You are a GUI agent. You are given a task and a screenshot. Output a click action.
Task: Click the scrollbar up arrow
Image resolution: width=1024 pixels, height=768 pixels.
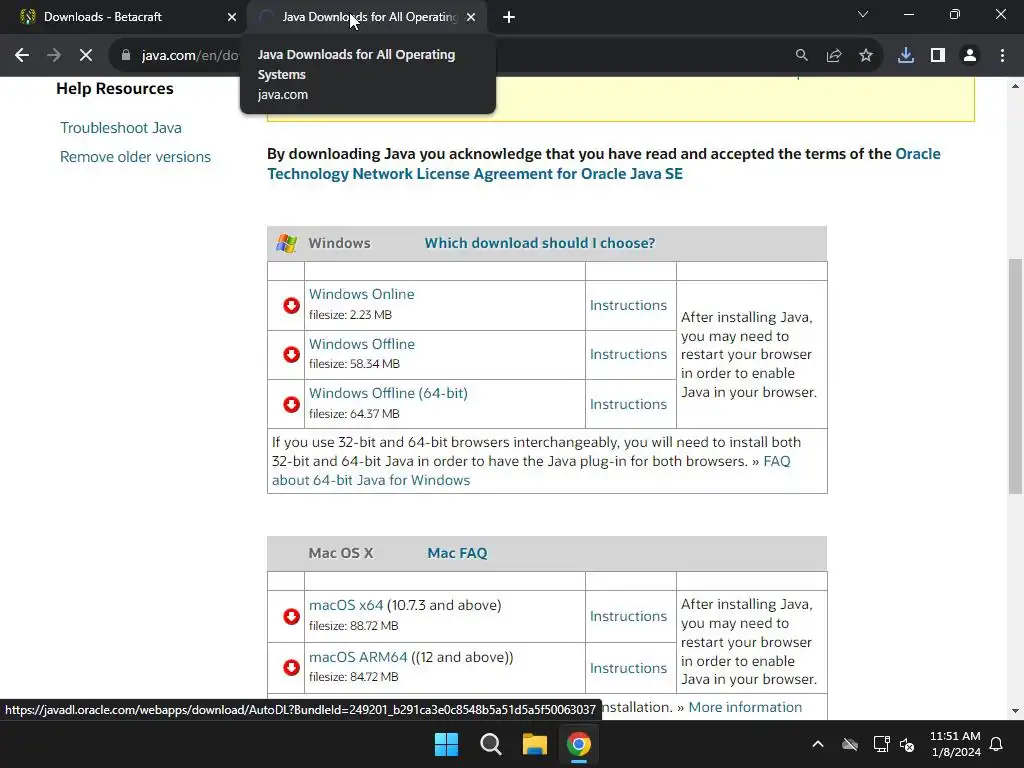pos(1015,86)
